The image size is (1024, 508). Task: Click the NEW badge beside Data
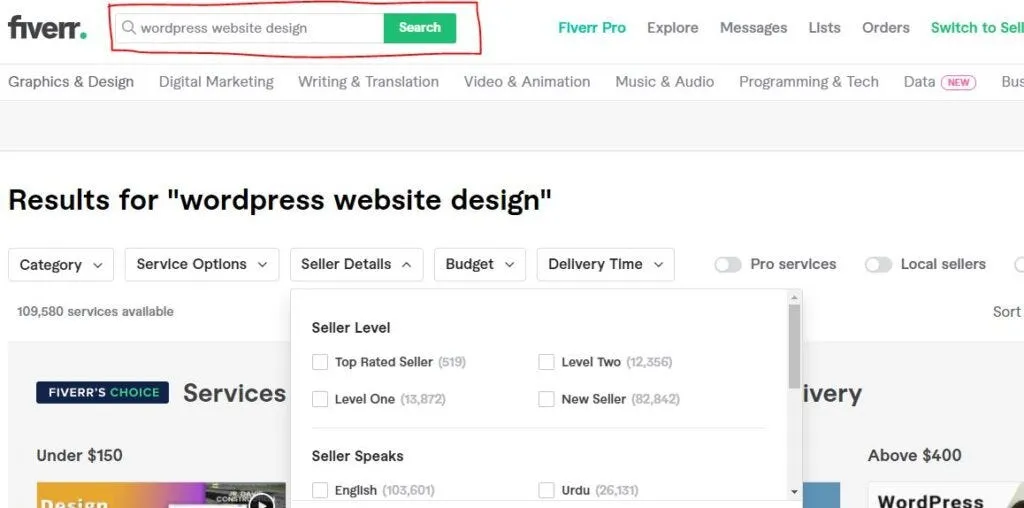pyautogui.click(x=958, y=82)
